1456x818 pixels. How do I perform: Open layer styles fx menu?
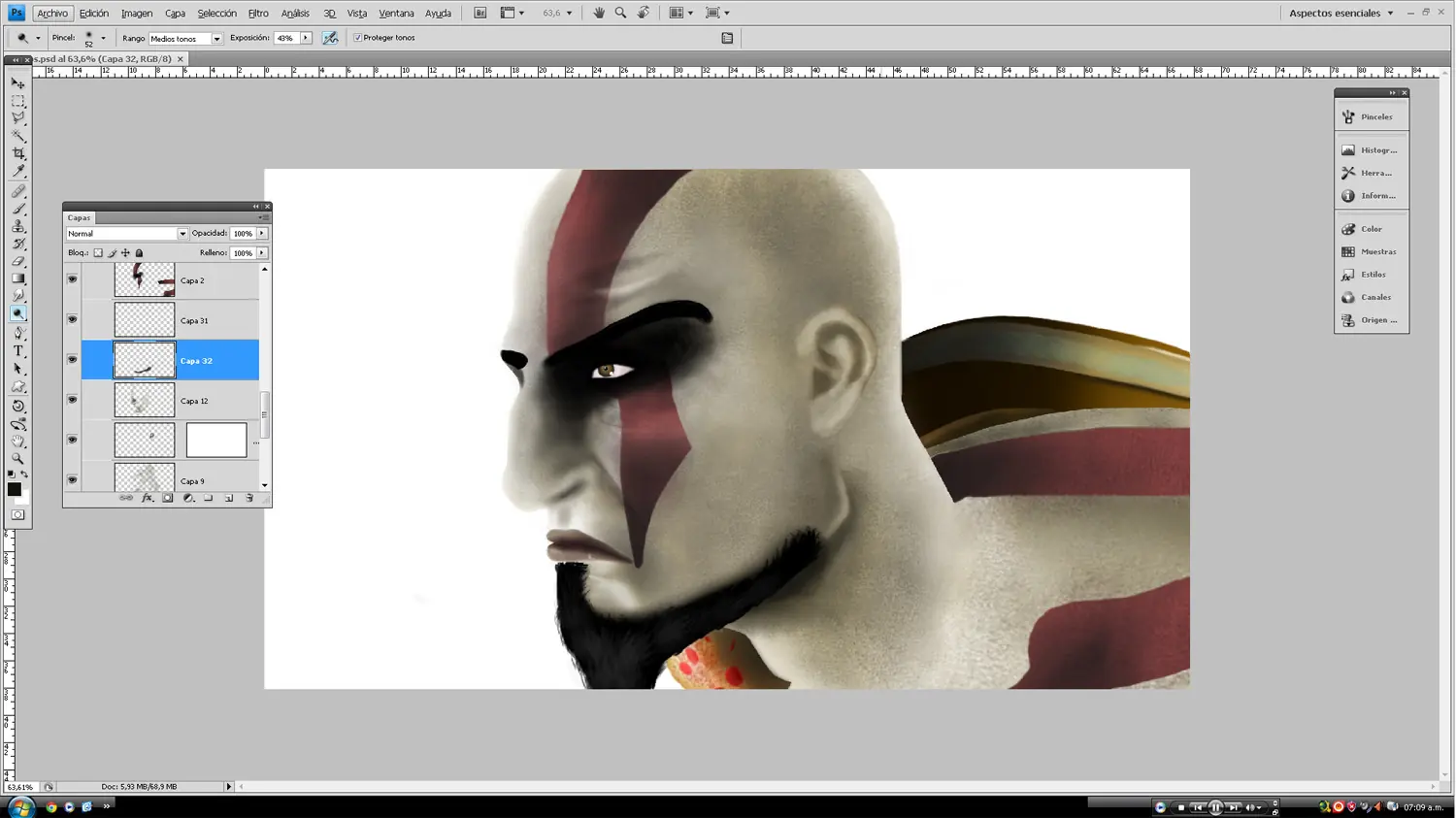(148, 499)
